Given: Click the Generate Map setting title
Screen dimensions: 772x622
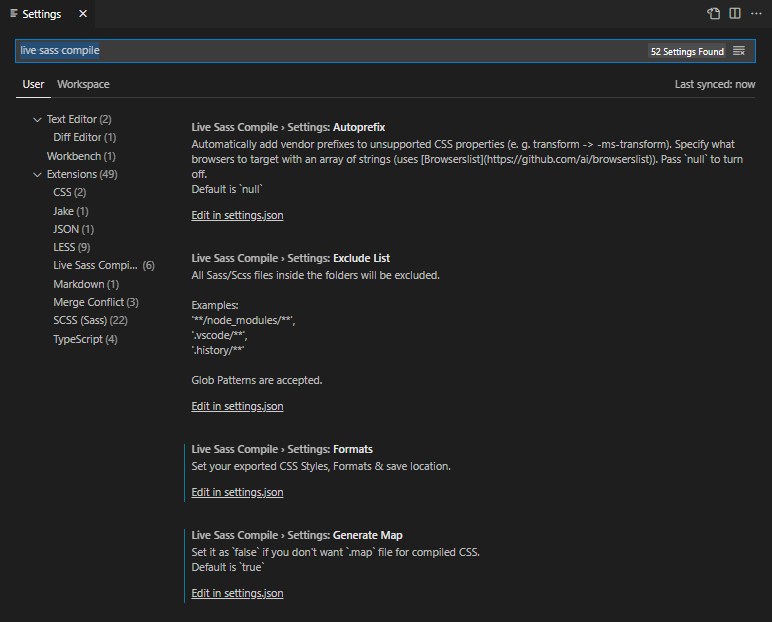Looking at the screenshot, I should pos(297,535).
